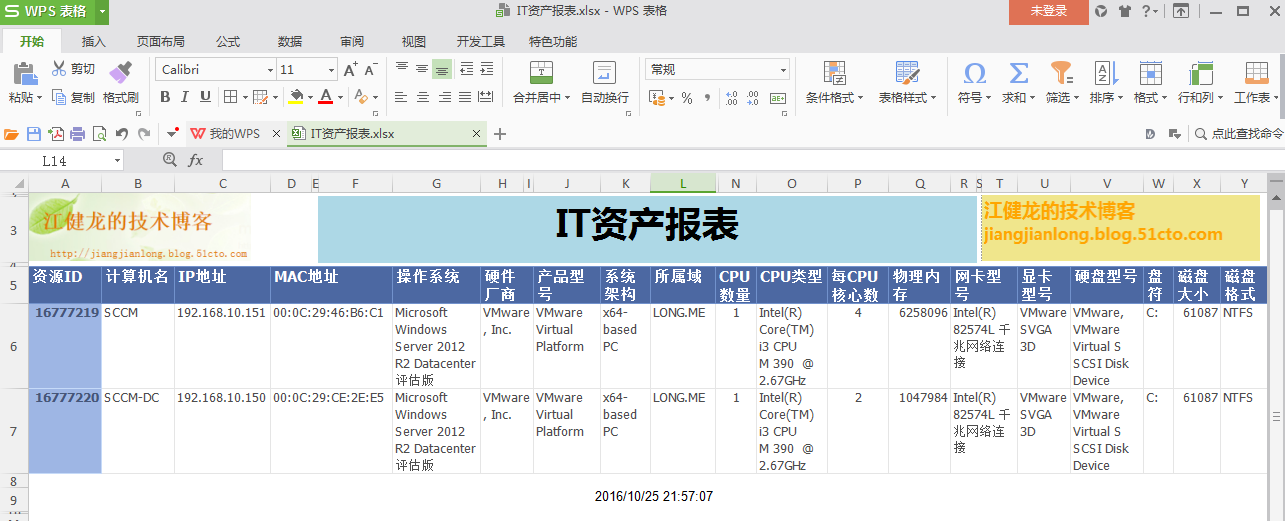Click the Open folder icon in quick access bar
Screen dimensions: 1285x521
12,134
